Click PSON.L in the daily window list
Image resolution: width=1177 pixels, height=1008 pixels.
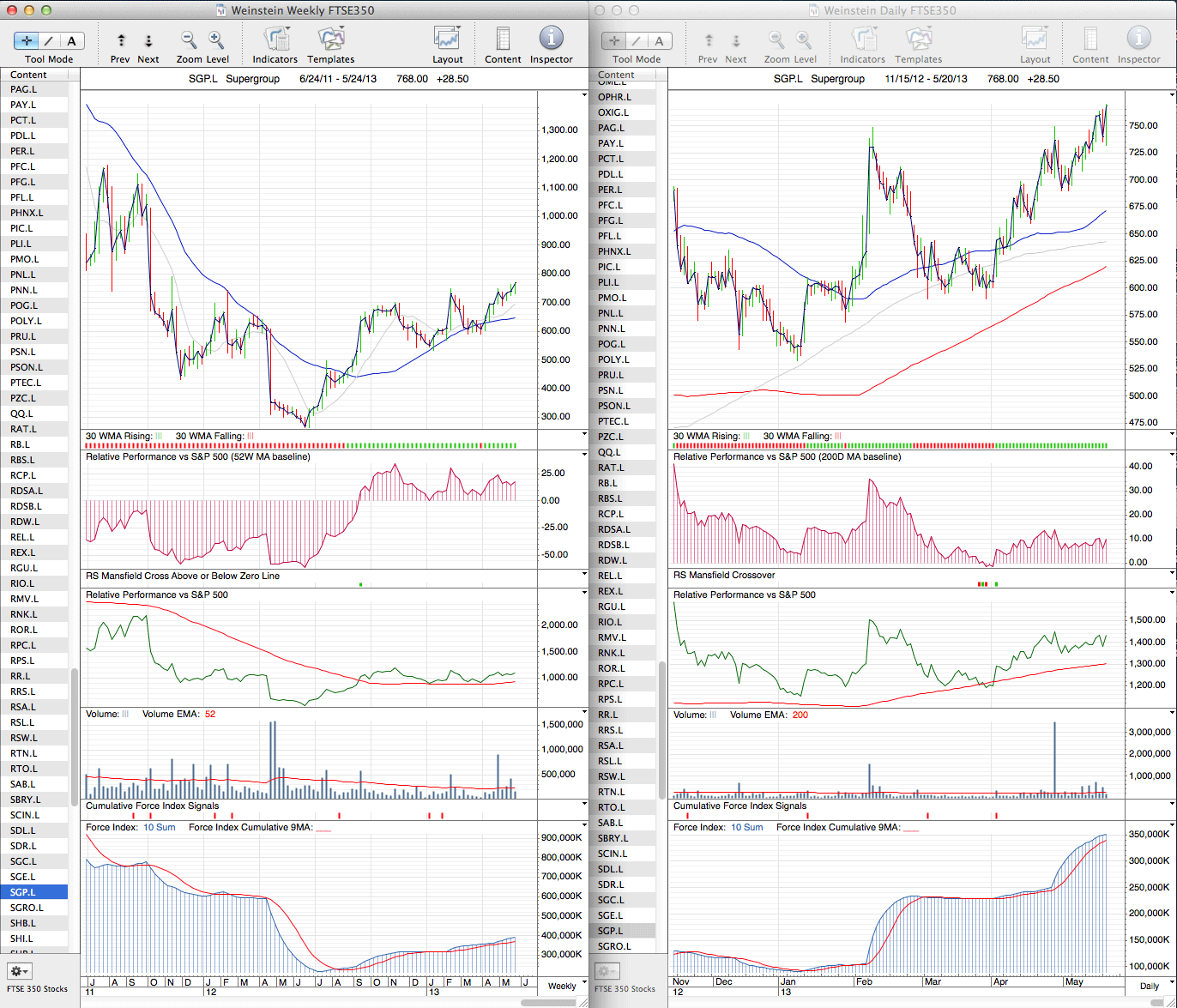(614, 406)
